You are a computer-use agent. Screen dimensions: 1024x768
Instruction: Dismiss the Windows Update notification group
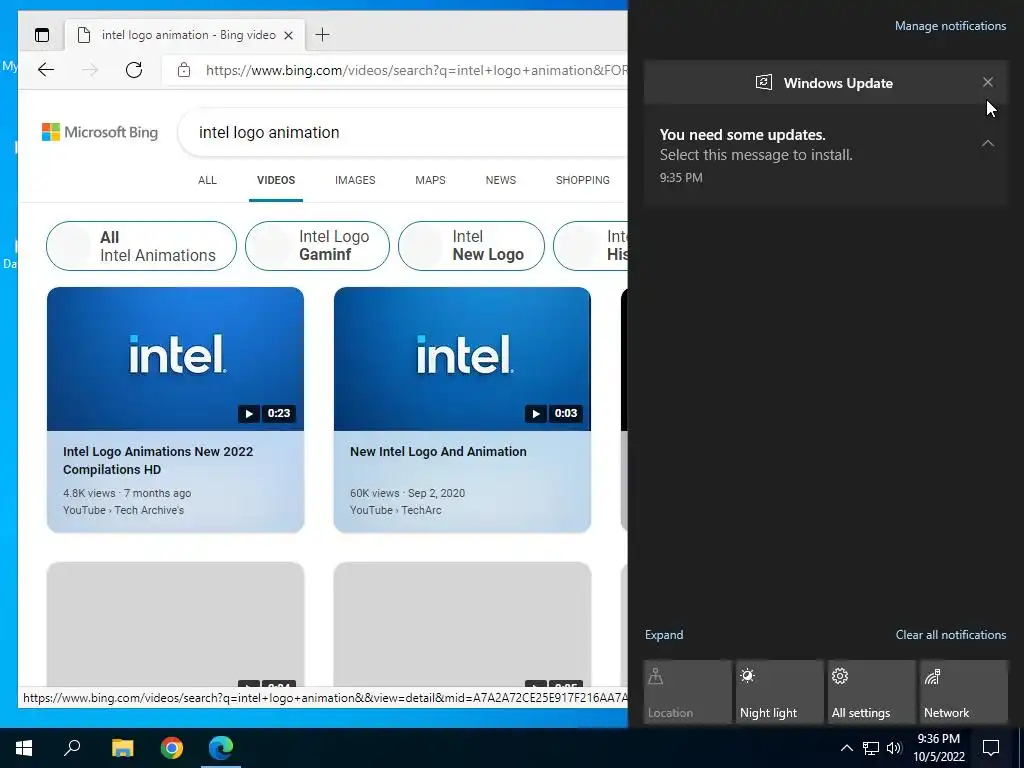coord(987,82)
